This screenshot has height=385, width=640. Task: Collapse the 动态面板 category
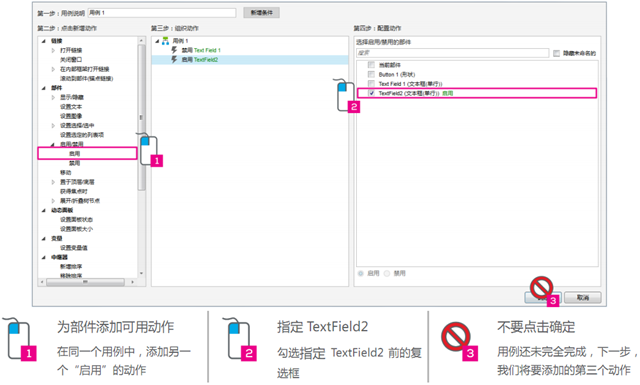[x=44, y=210]
